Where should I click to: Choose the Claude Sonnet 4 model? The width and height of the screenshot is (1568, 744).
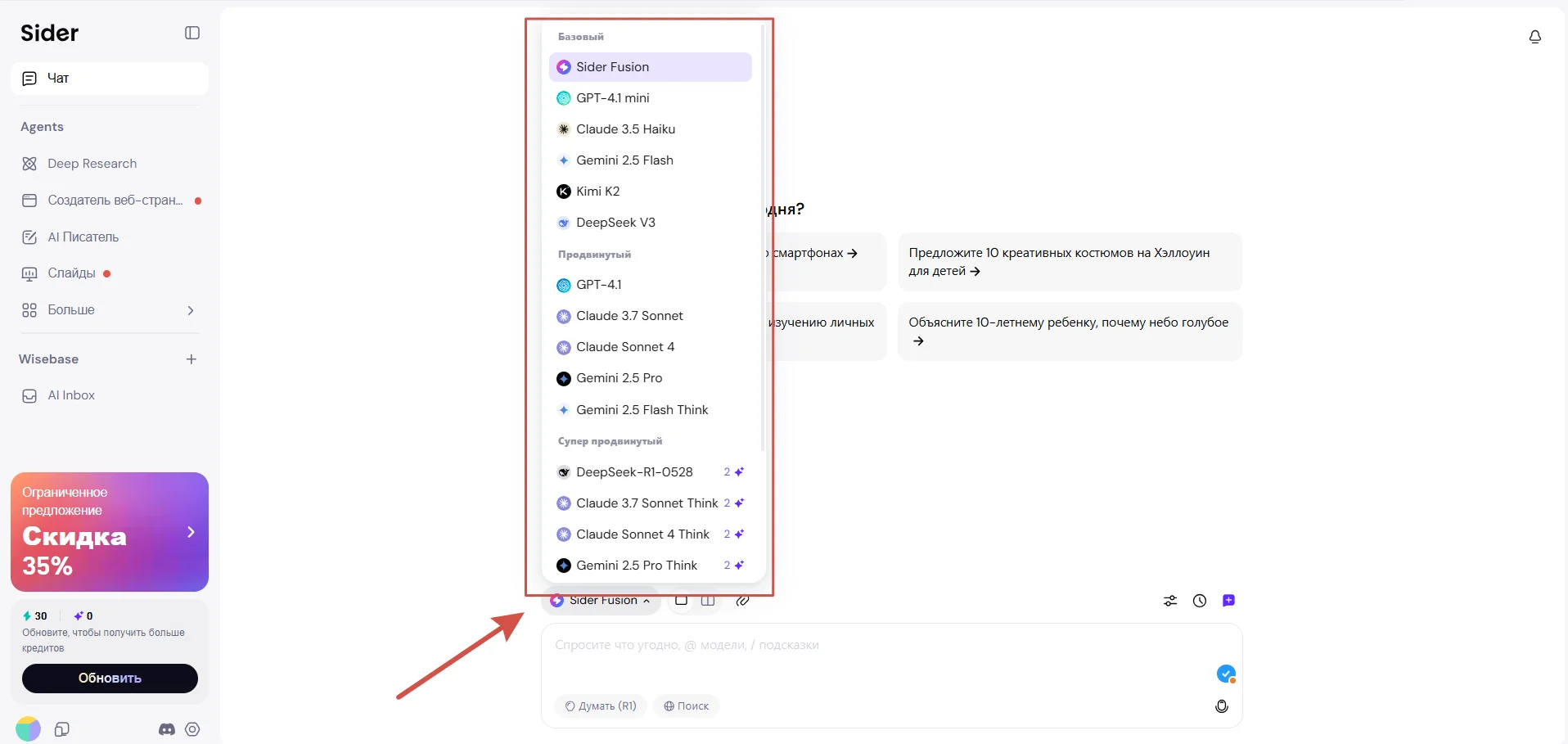coord(651,347)
